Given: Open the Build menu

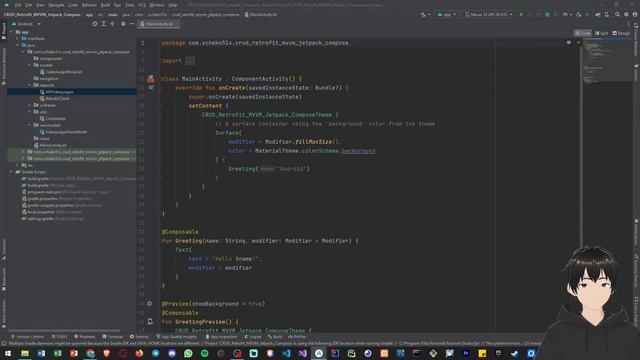Looking at the screenshot, I should coord(105,5).
